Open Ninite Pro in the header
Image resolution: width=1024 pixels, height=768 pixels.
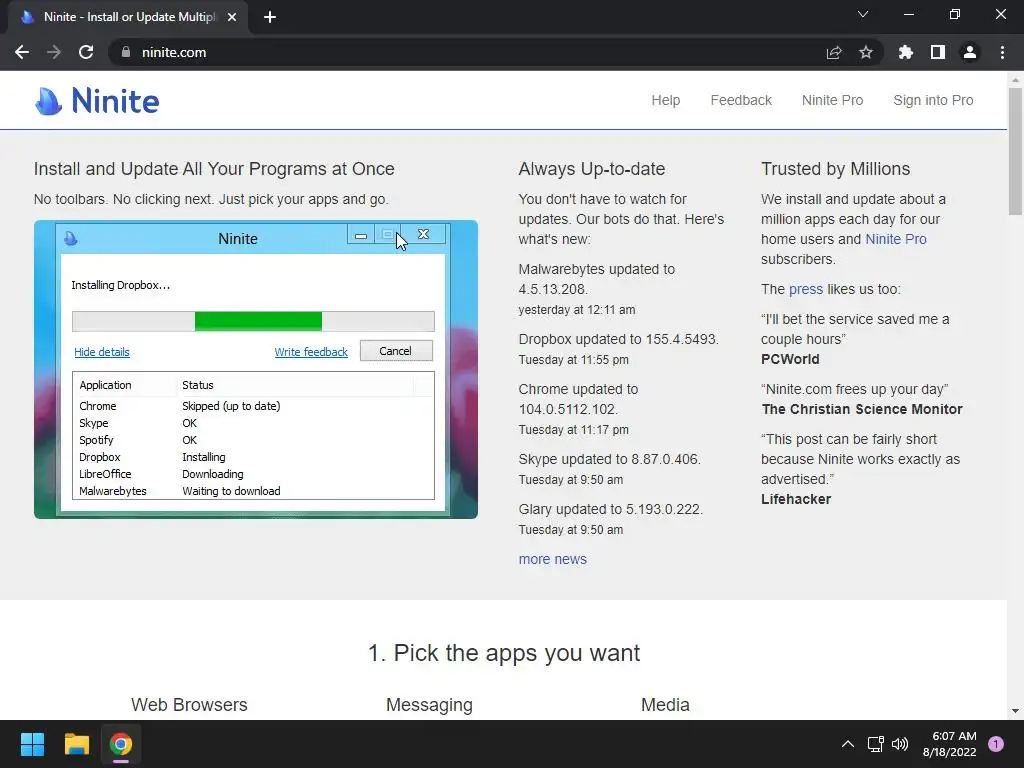point(833,100)
